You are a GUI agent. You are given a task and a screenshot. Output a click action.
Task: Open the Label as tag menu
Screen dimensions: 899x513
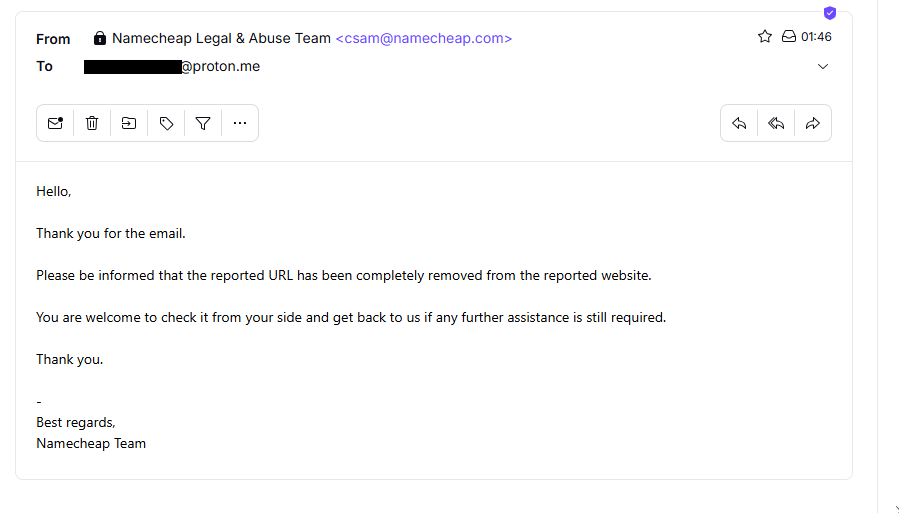166,123
